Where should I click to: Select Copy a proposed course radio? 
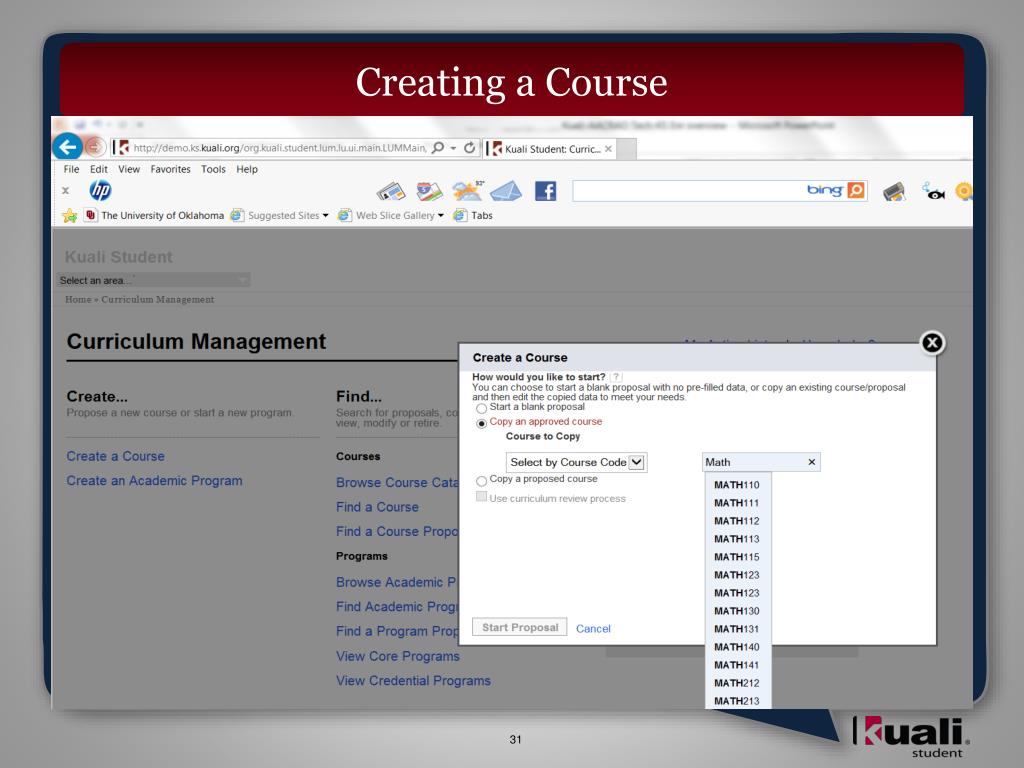pyautogui.click(x=481, y=481)
